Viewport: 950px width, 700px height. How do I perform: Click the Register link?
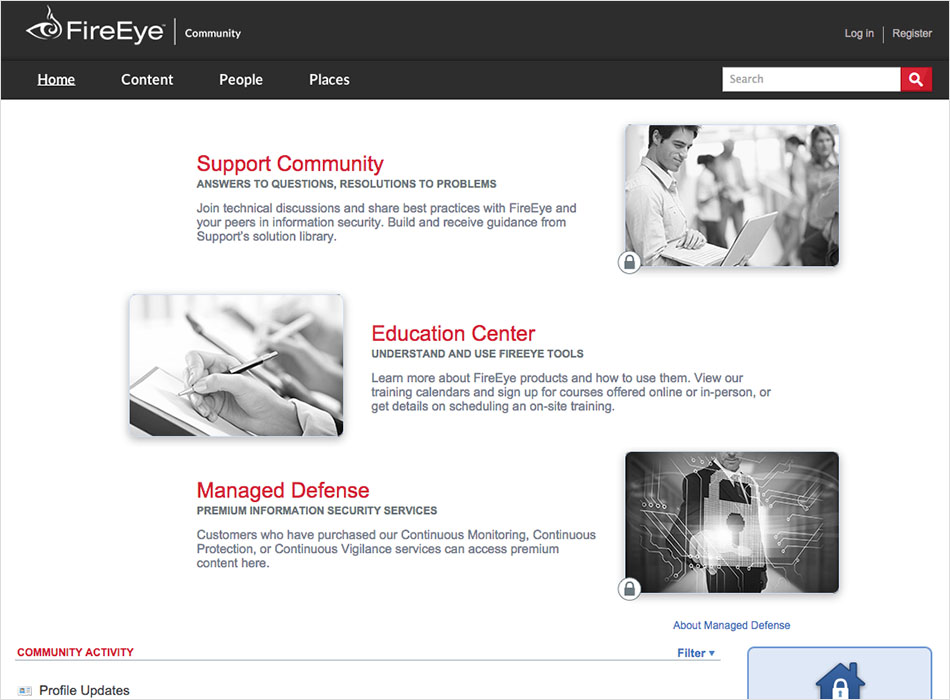pos(912,33)
